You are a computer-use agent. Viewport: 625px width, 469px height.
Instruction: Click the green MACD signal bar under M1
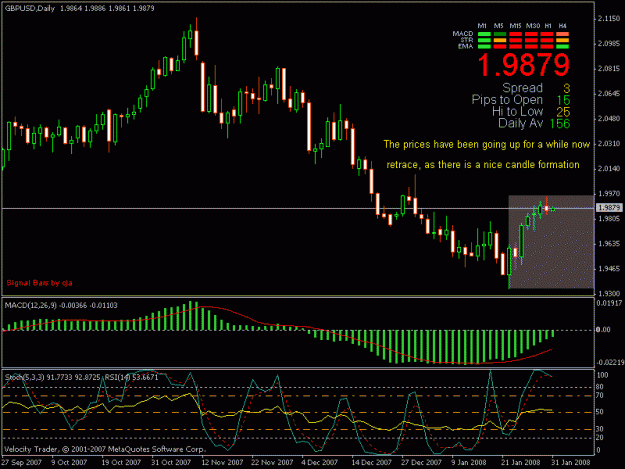coord(484,34)
